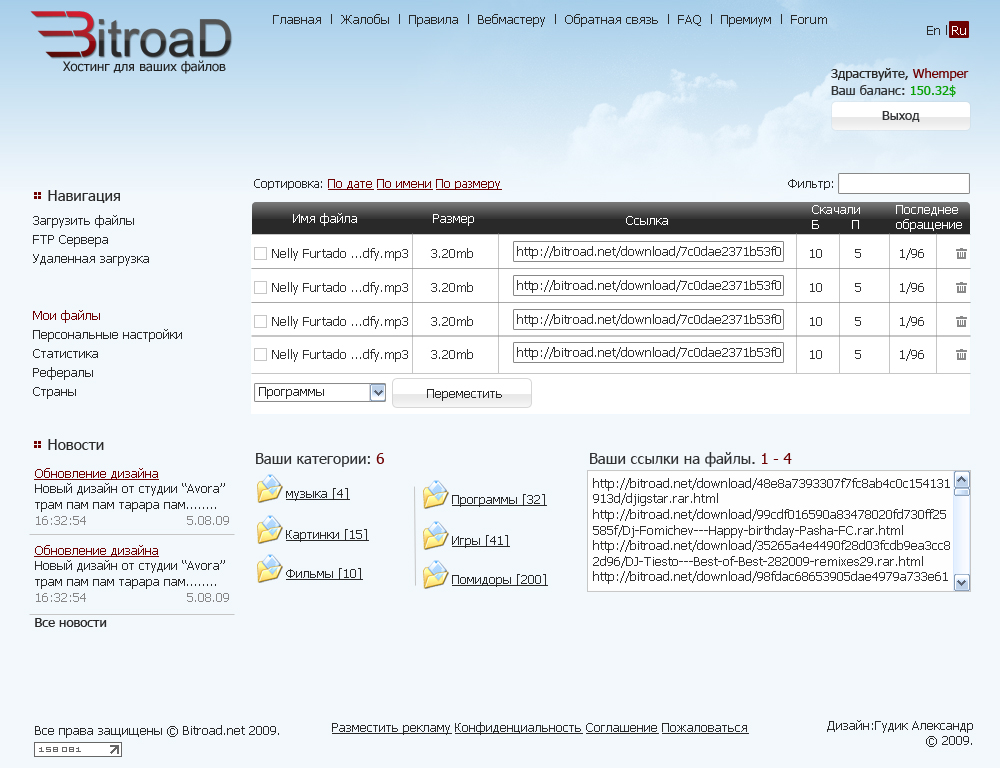Open Программы [32] category link
Viewport: 1000px width, 768px height.
point(499,499)
